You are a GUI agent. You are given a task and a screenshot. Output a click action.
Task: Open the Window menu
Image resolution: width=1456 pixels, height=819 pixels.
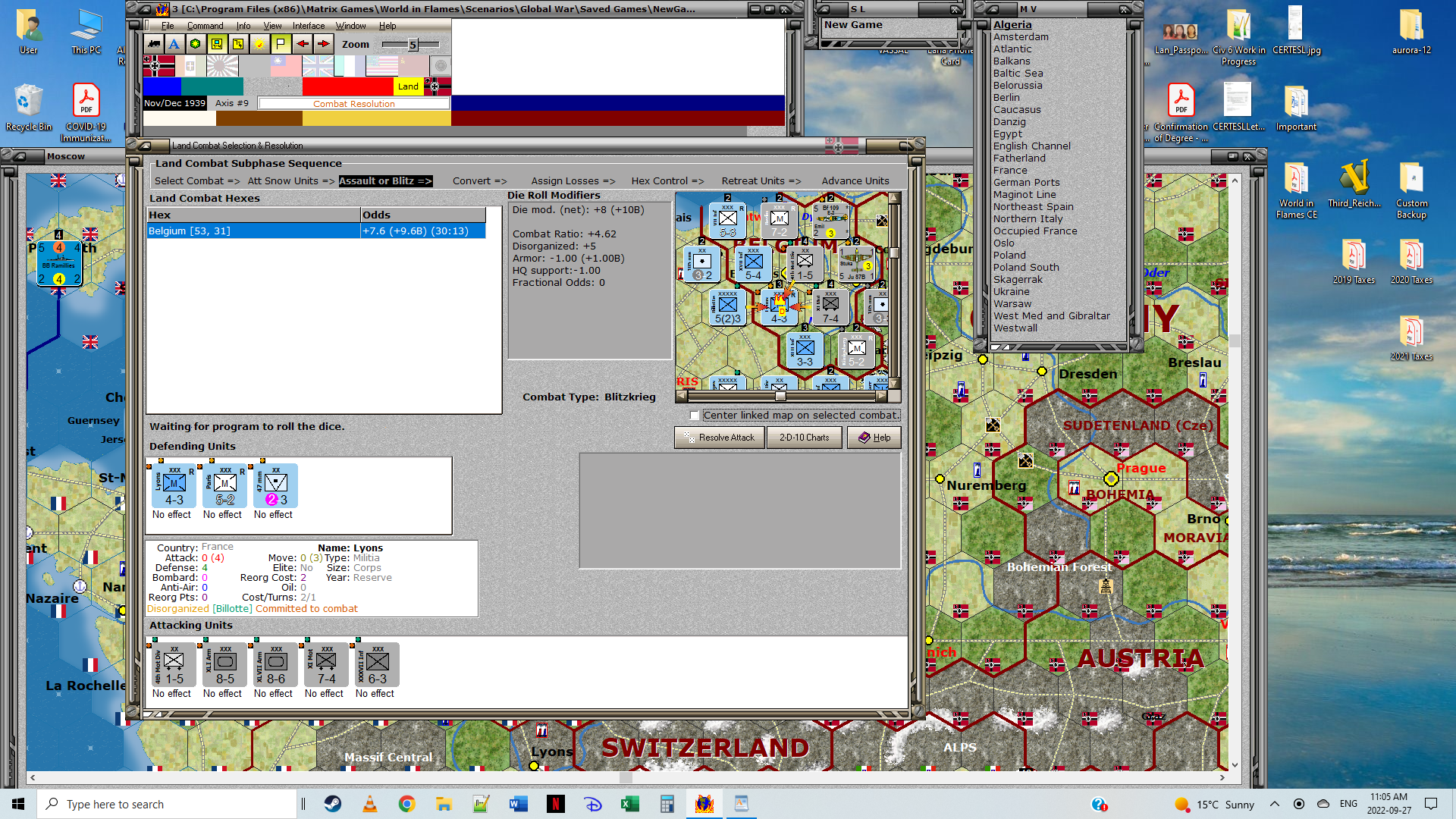coord(351,26)
